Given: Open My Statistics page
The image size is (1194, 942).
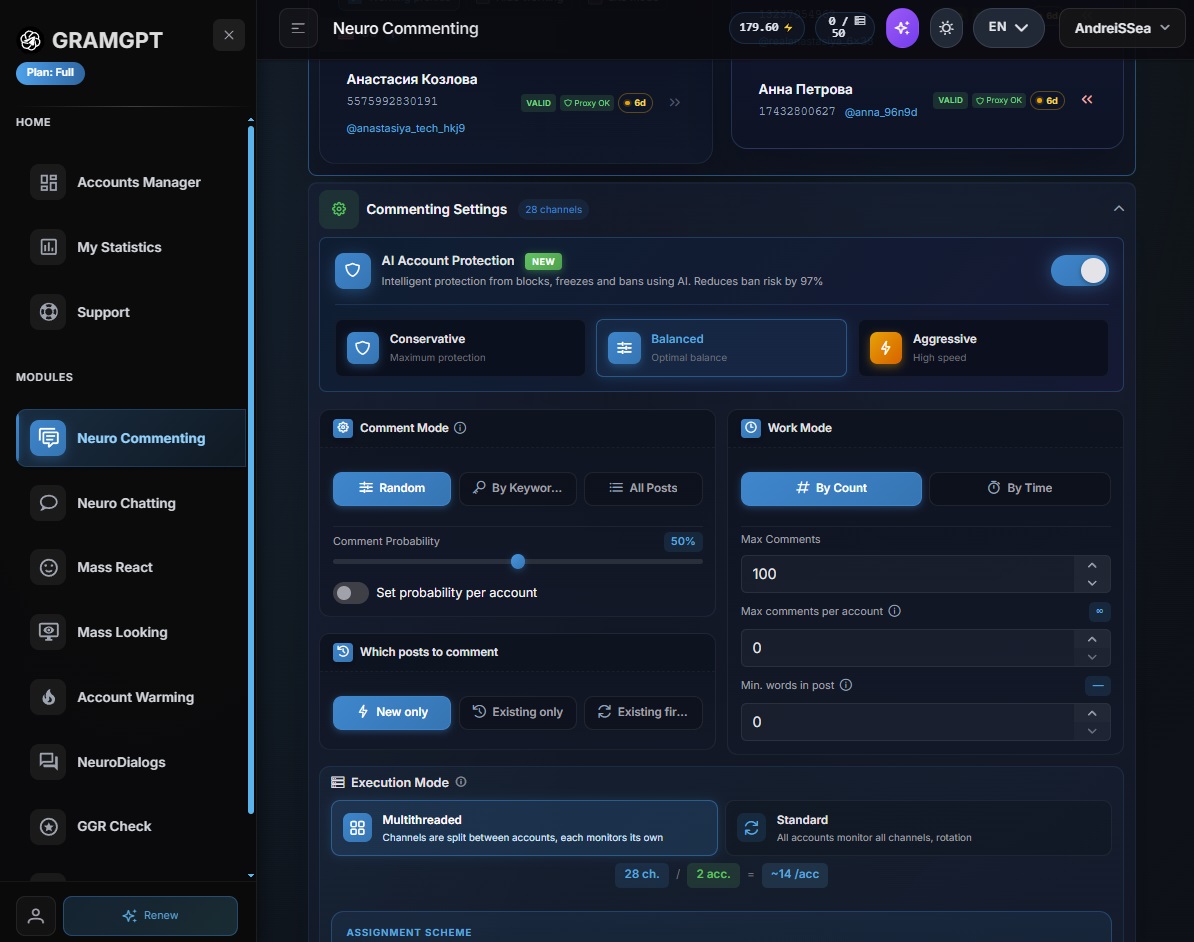Looking at the screenshot, I should coord(131,247).
